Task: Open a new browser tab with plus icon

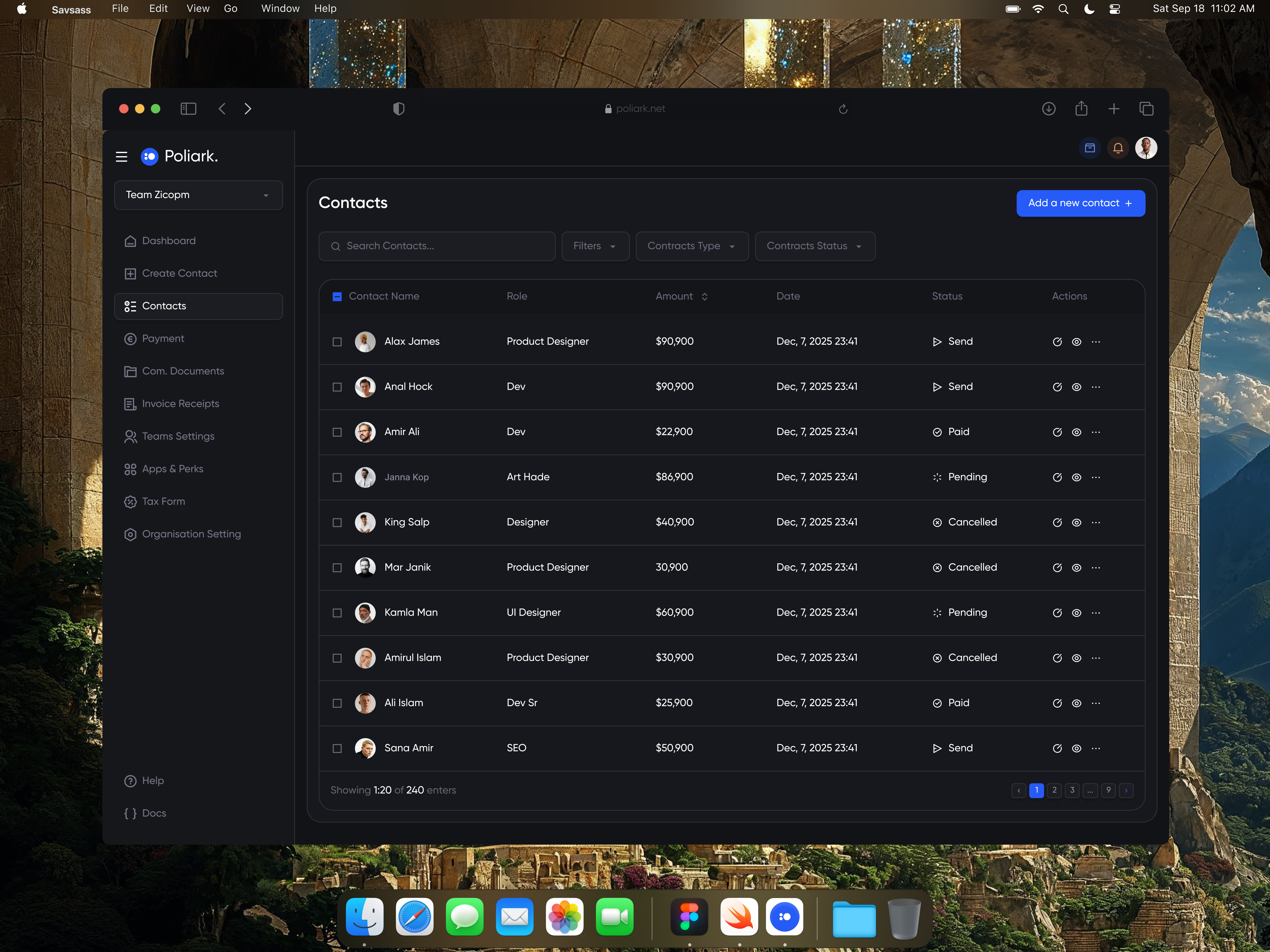Action: (x=1114, y=108)
